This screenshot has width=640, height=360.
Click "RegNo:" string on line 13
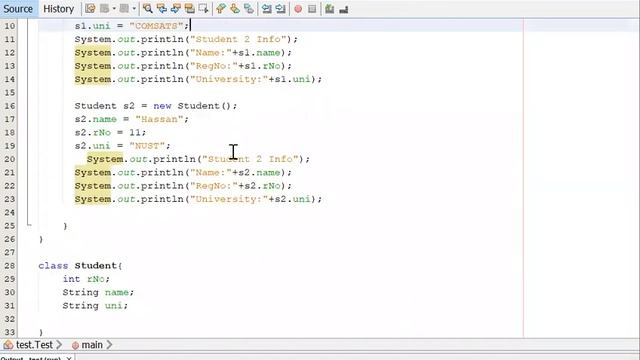coord(214,66)
